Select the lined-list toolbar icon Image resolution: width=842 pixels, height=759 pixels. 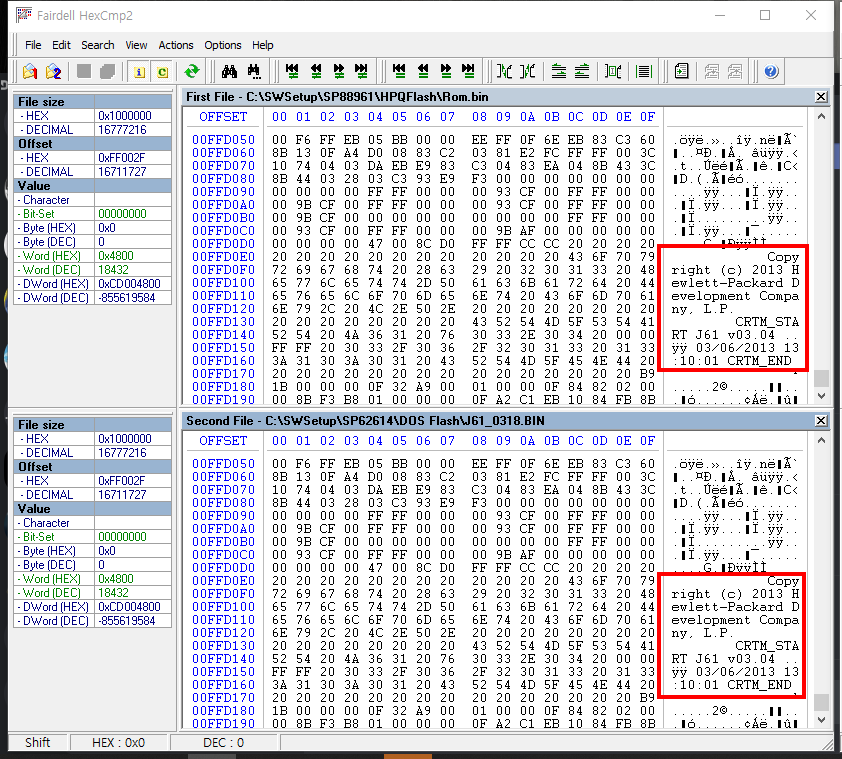pos(643,71)
